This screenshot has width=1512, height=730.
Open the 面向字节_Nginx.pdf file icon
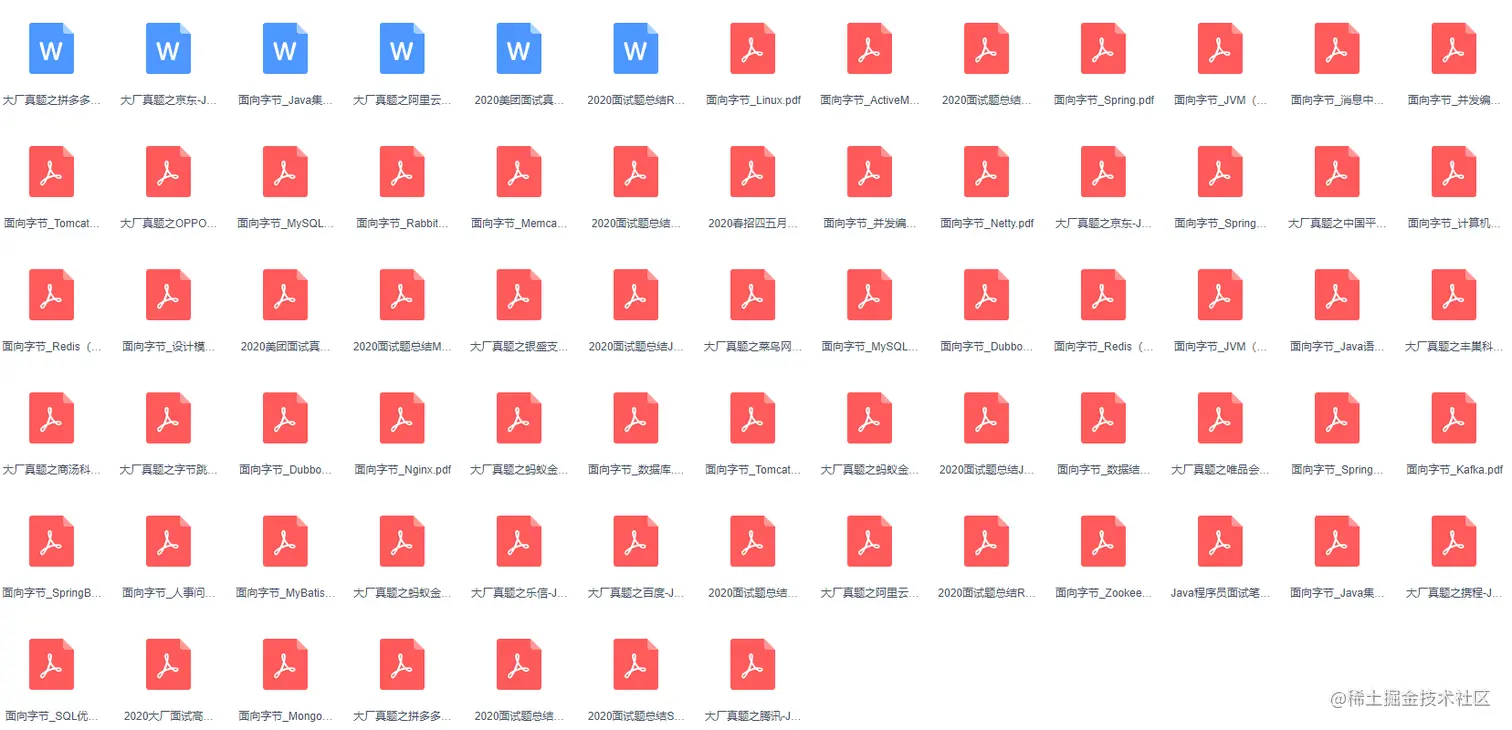click(x=402, y=417)
